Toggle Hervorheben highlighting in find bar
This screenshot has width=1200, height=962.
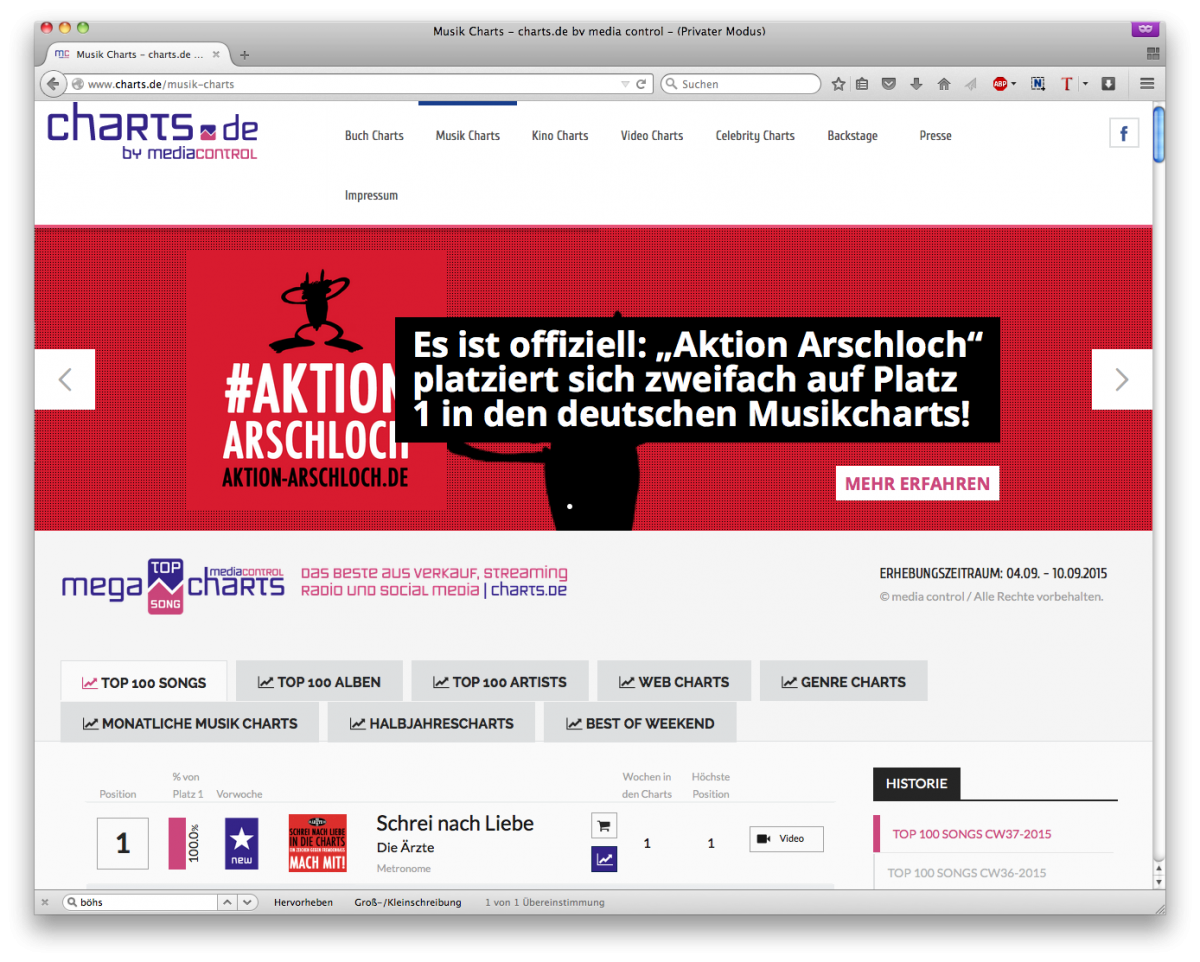[x=303, y=902]
